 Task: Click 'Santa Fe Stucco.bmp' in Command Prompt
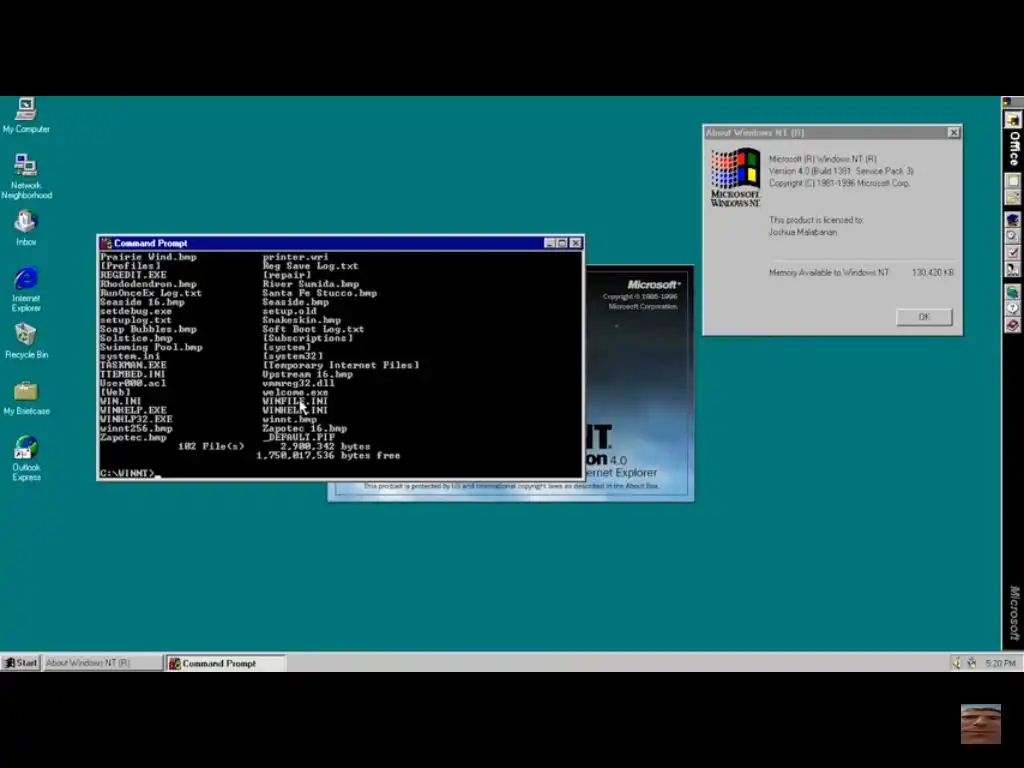pyautogui.click(x=319, y=293)
